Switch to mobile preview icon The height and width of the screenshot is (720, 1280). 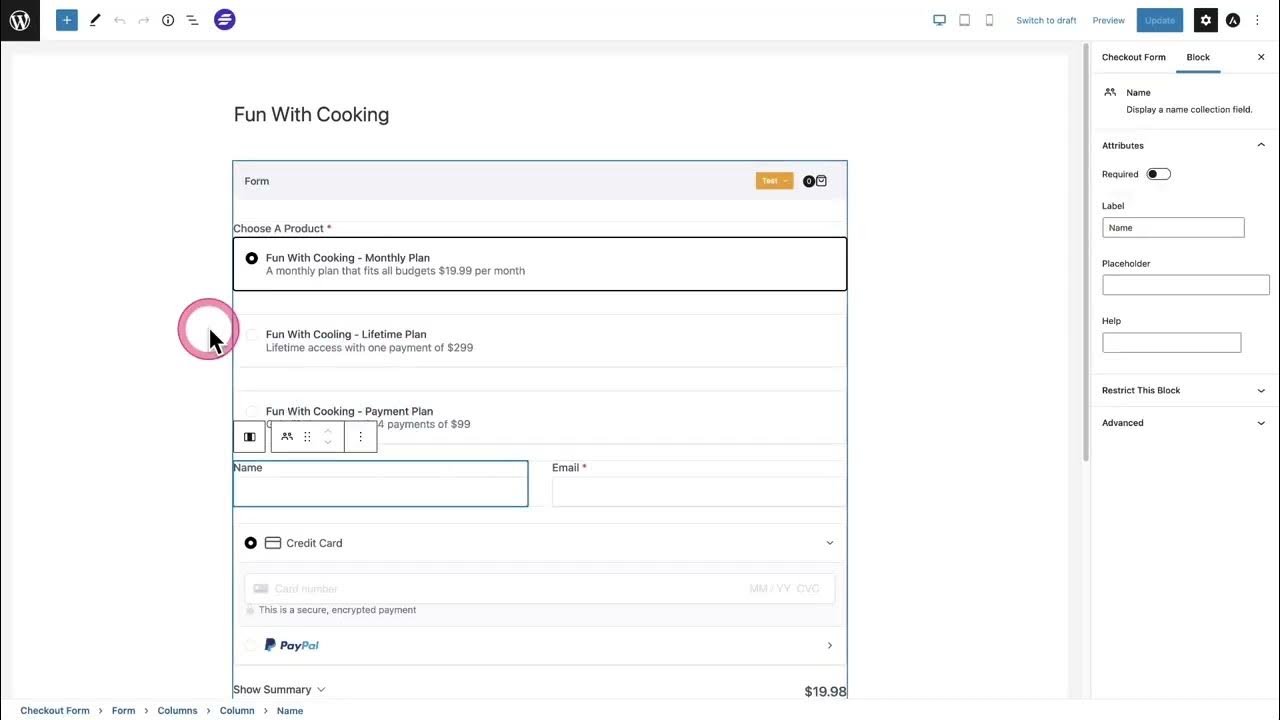989,20
